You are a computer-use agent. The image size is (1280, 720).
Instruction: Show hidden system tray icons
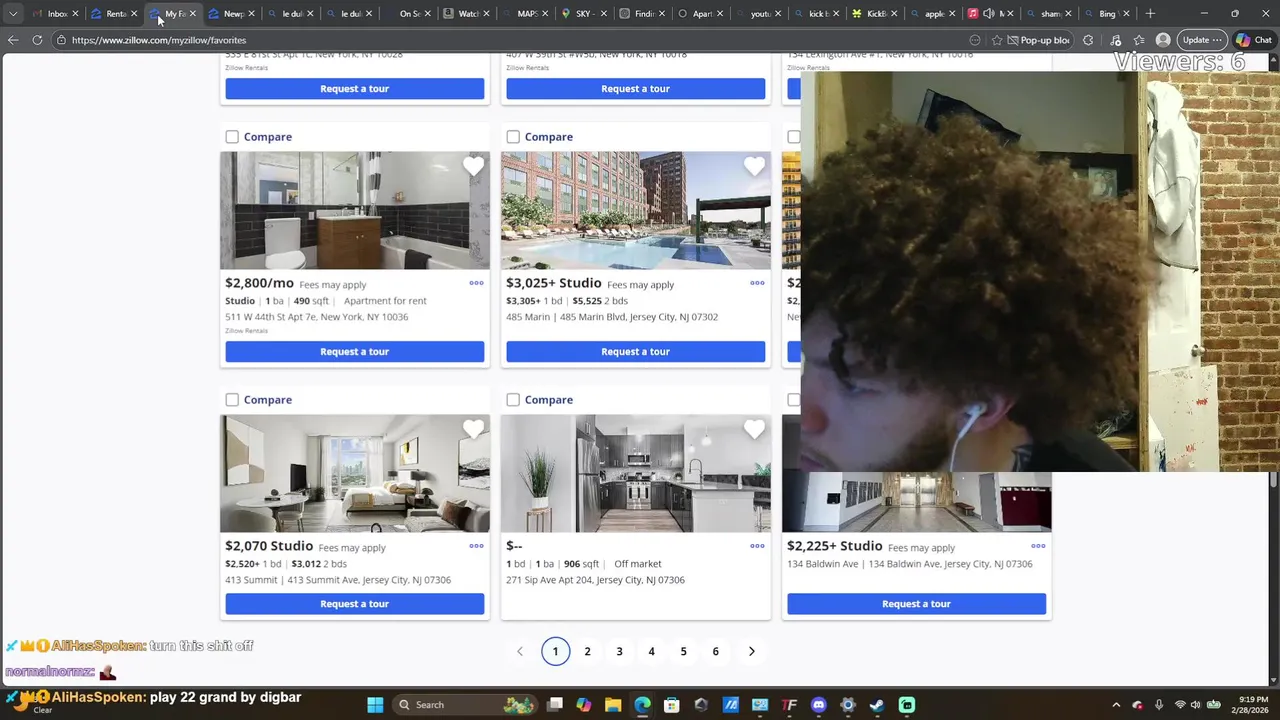pyautogui.click(x=1116, y=705)
